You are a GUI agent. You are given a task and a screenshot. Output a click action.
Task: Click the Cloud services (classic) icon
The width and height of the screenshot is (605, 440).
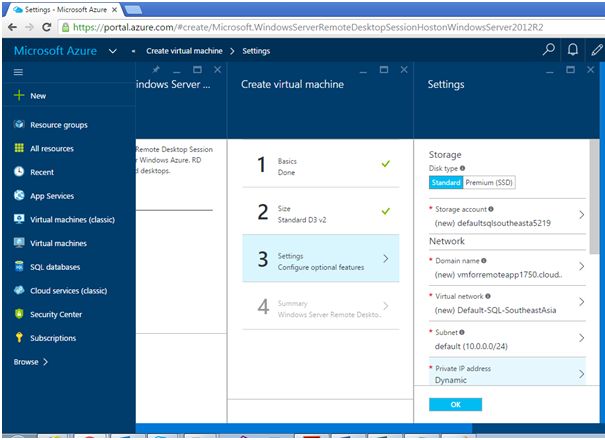[19, 290]
